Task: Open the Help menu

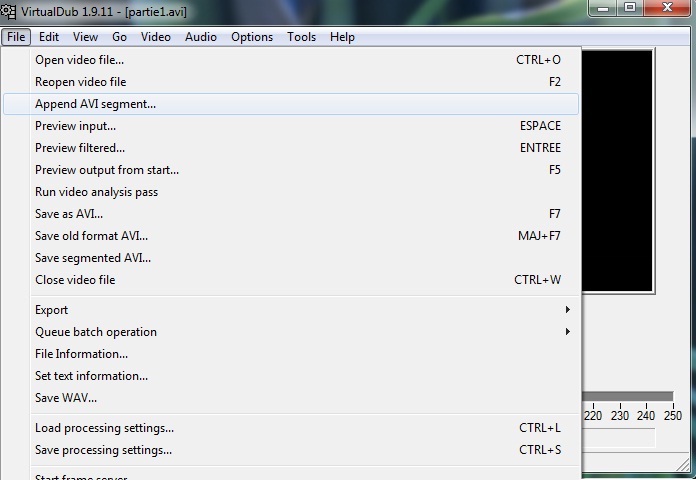Action: (x=342, y=37)
